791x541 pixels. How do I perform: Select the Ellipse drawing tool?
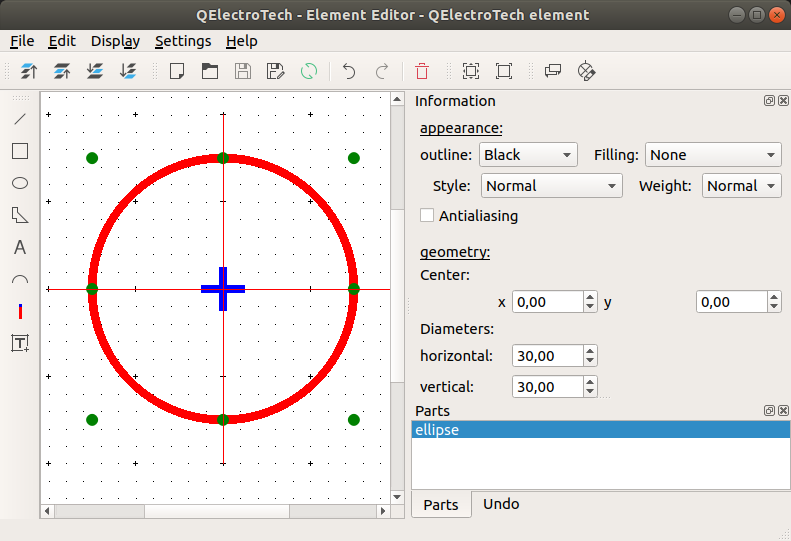(x=20, y=183)
